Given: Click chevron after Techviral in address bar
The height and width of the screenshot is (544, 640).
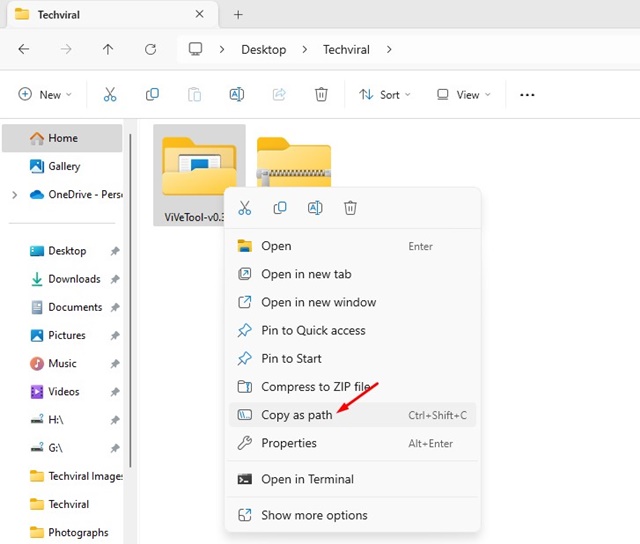Looking at the screenshot, I should click(389, 49).
